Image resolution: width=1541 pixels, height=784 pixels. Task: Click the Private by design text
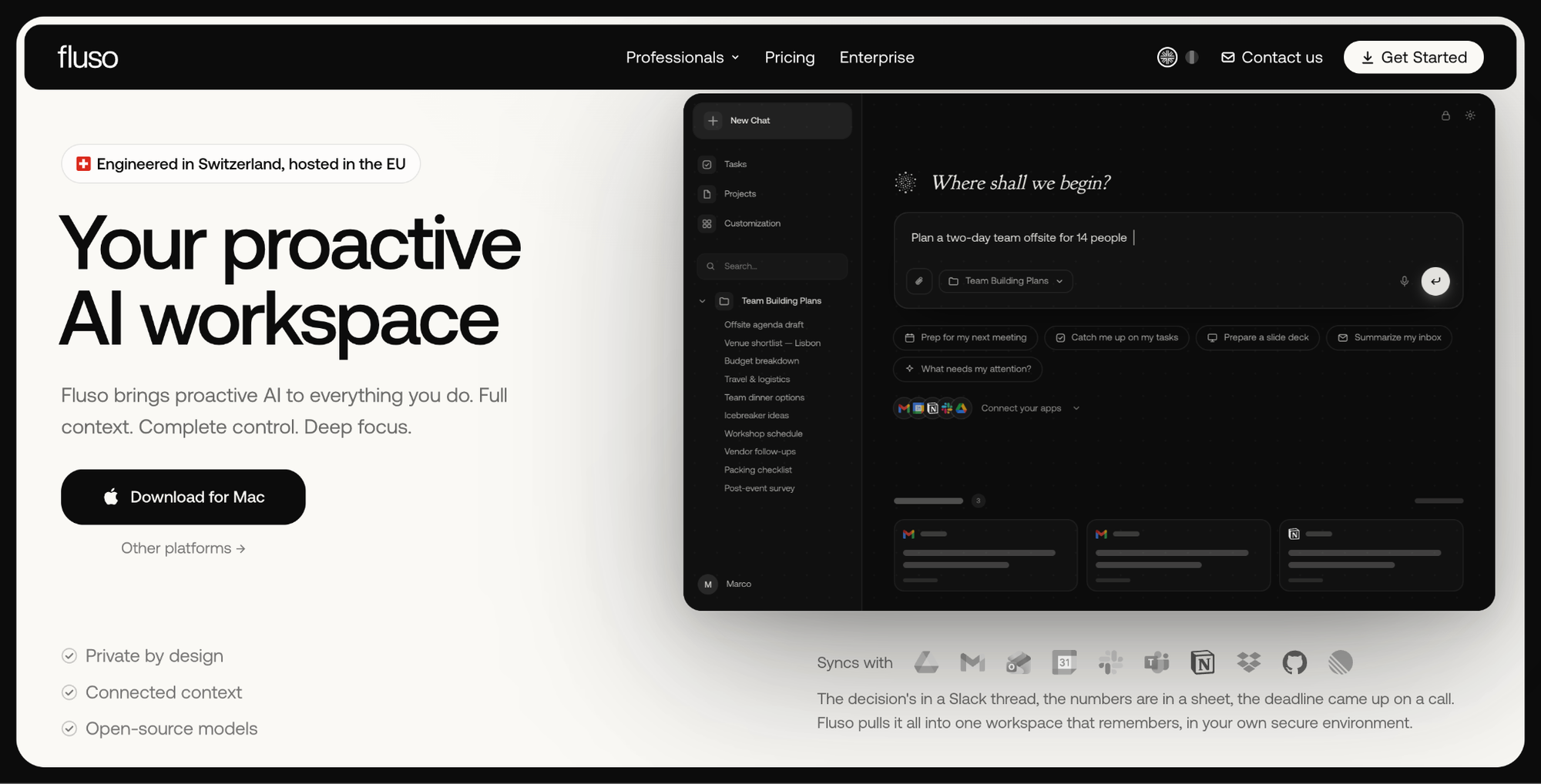154,656
